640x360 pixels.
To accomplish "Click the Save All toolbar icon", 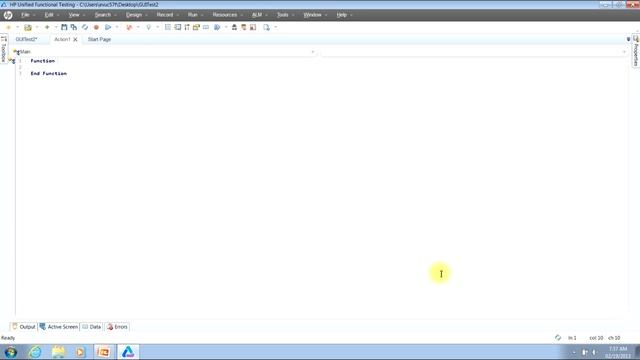I will click(x=74, y=27).
